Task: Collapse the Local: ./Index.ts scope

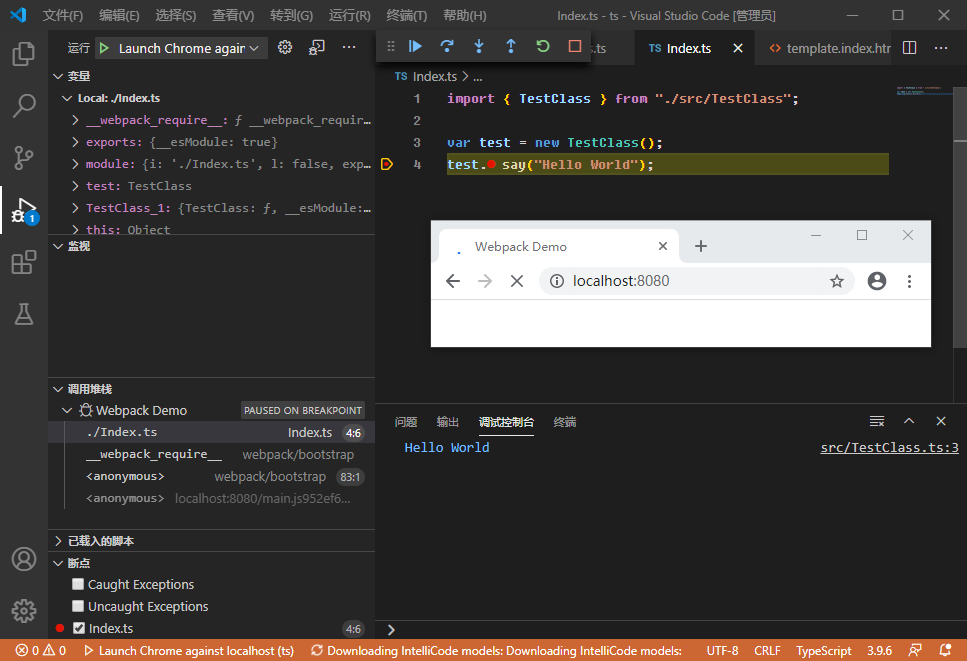Action: coord(67,98)
